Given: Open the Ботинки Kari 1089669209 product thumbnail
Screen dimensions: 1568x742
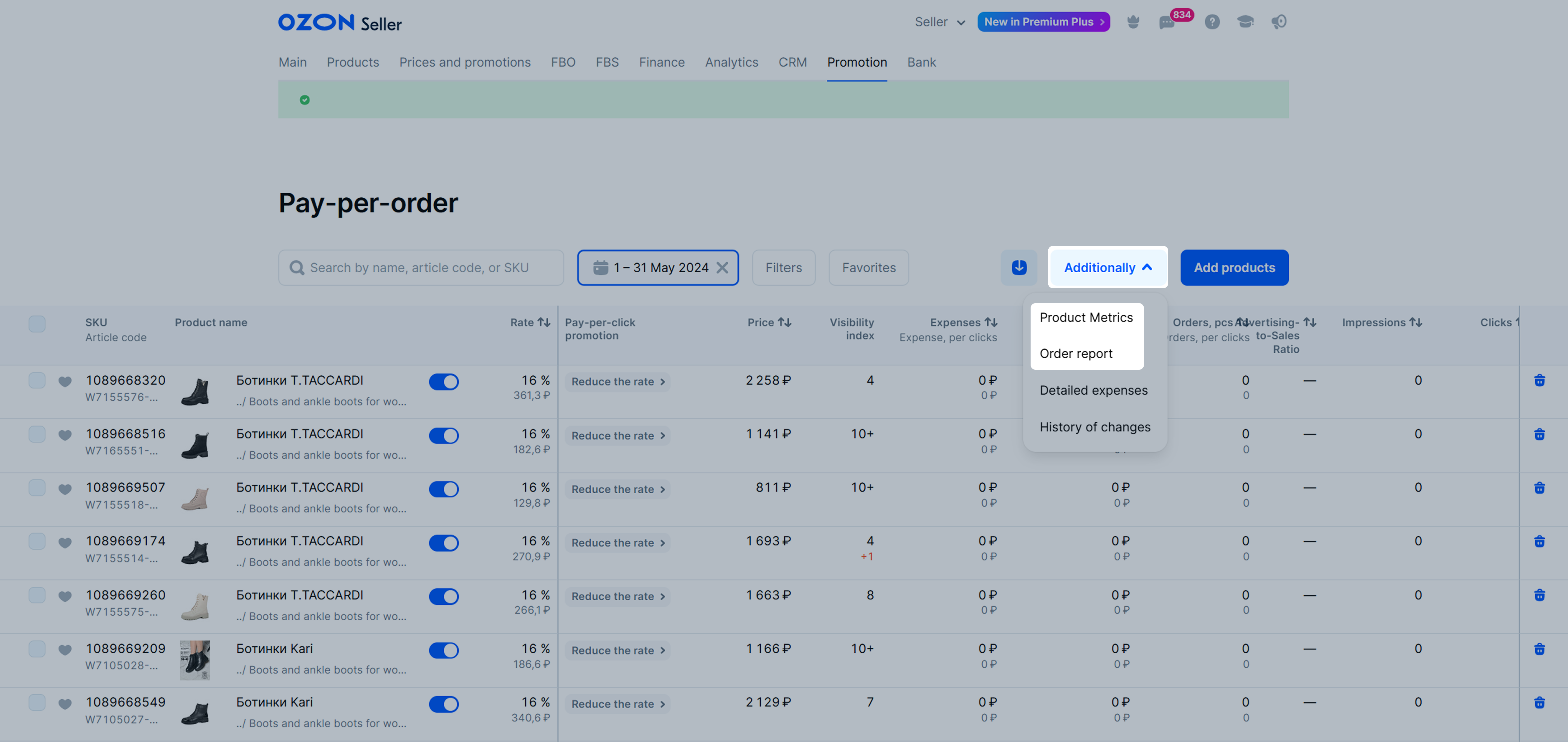Looking at the screenshot, I should 195,660.
